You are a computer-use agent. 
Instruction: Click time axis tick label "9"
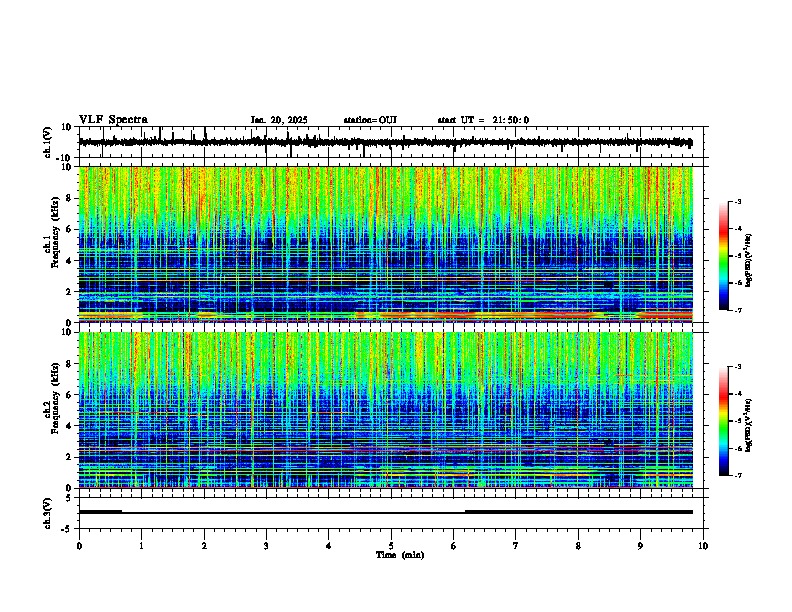pos(640,546)
